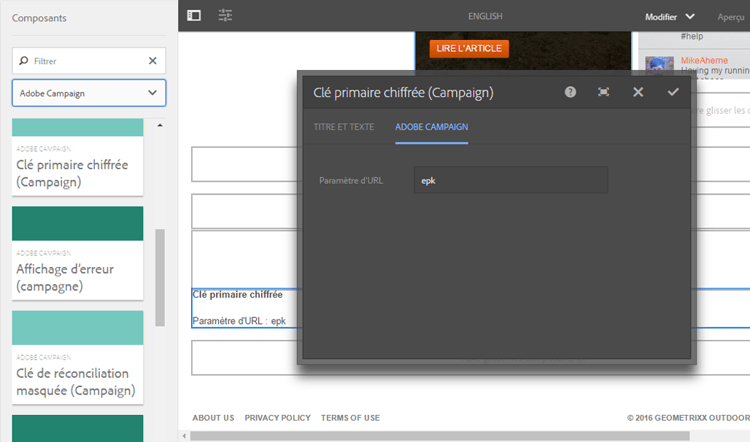Open the Privacy Policy footer link
Image resolution: width=750 pixels, height=442 pixels.
277,418
